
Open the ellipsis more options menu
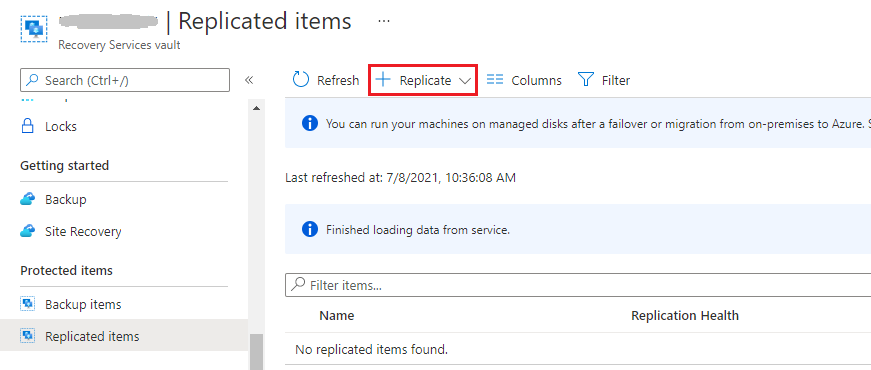(384, 21)
